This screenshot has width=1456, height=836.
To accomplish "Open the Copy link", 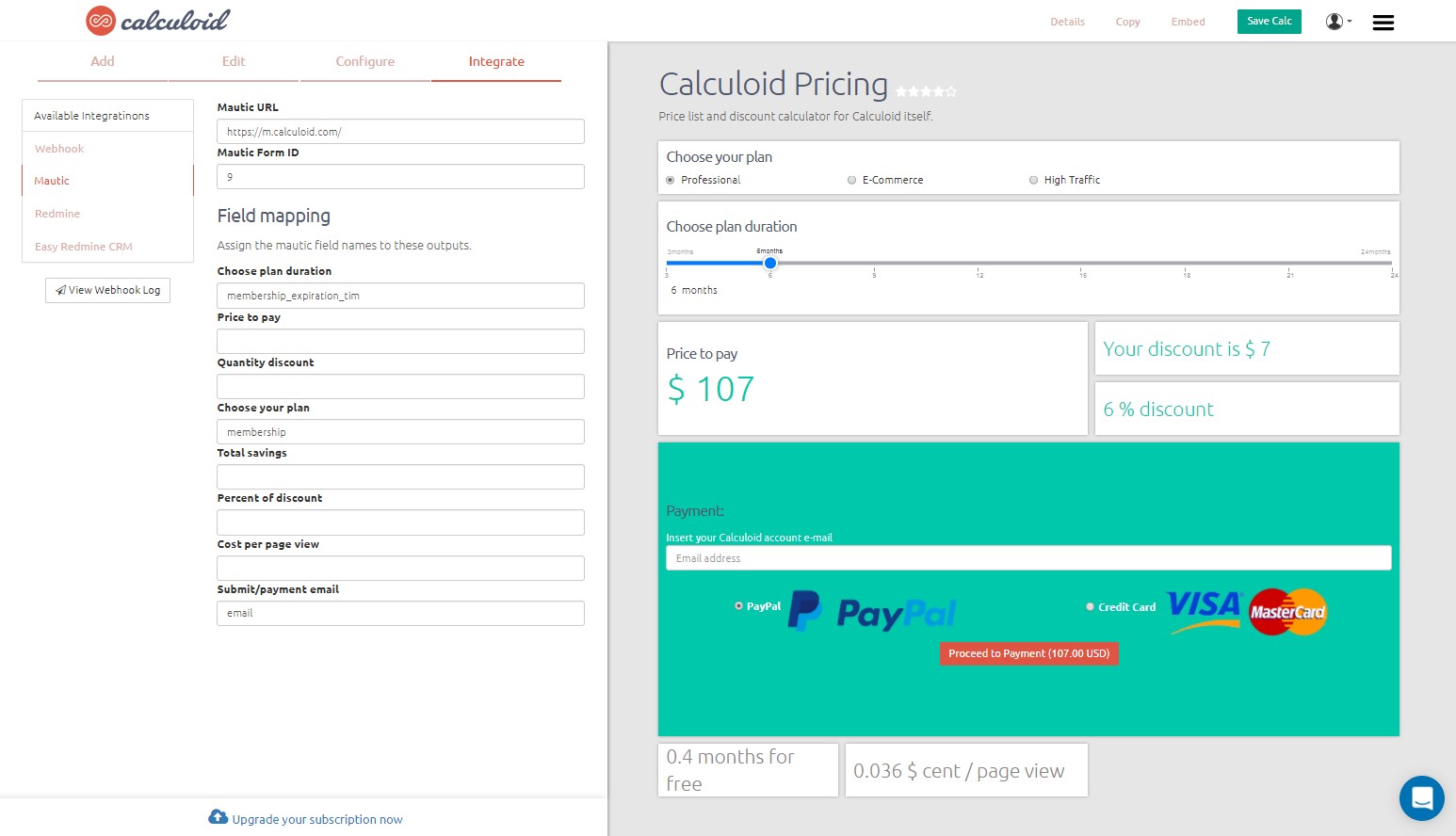I will click(1127, 22).
